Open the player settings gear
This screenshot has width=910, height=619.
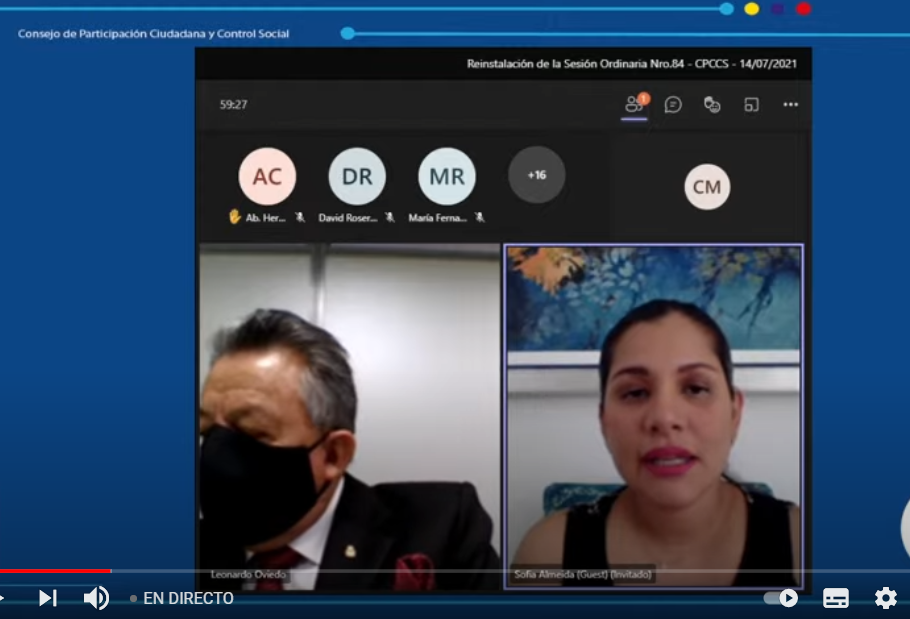(x=886, y=598)
